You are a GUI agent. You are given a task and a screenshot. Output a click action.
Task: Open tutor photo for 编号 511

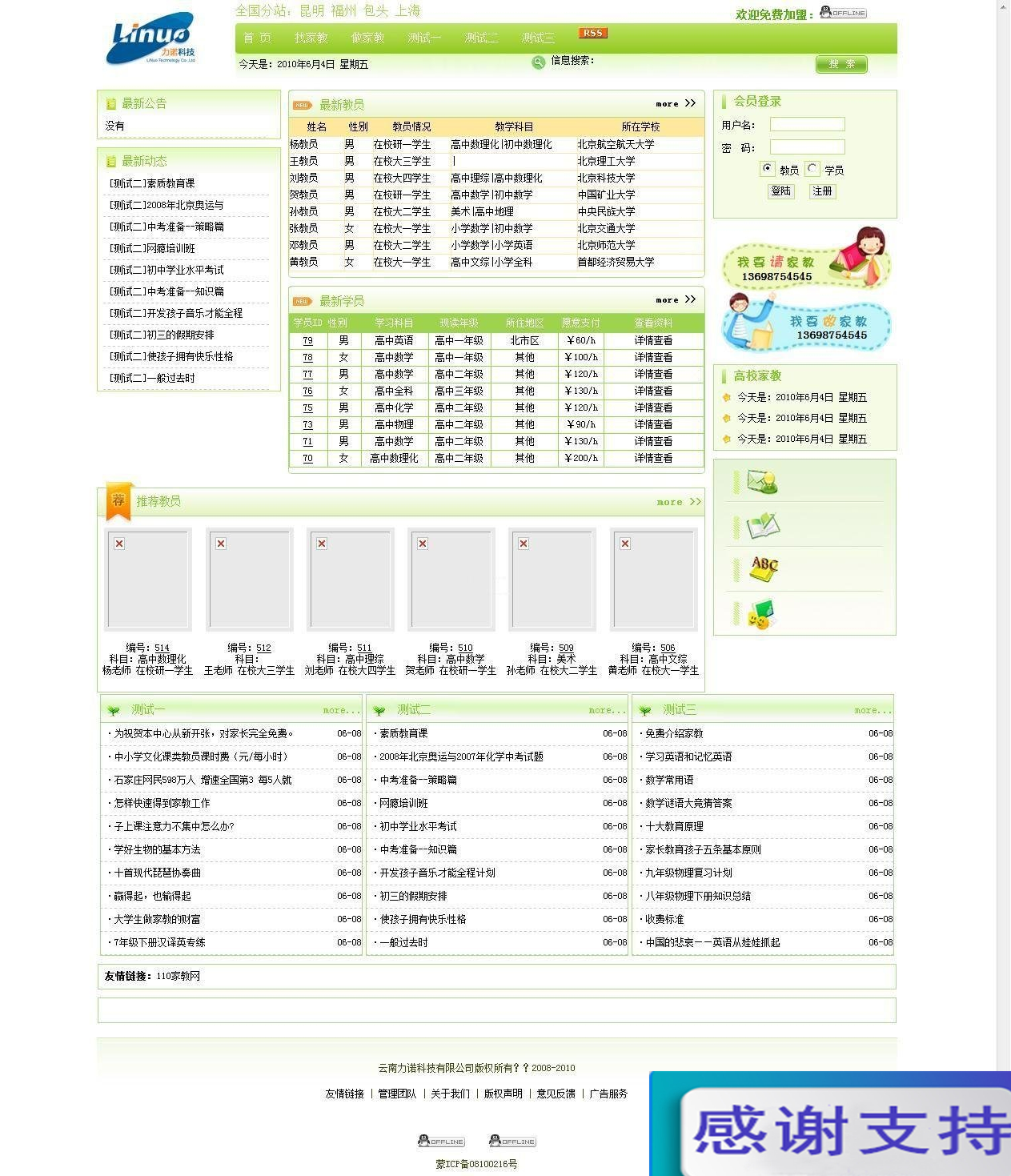[351, 580]
